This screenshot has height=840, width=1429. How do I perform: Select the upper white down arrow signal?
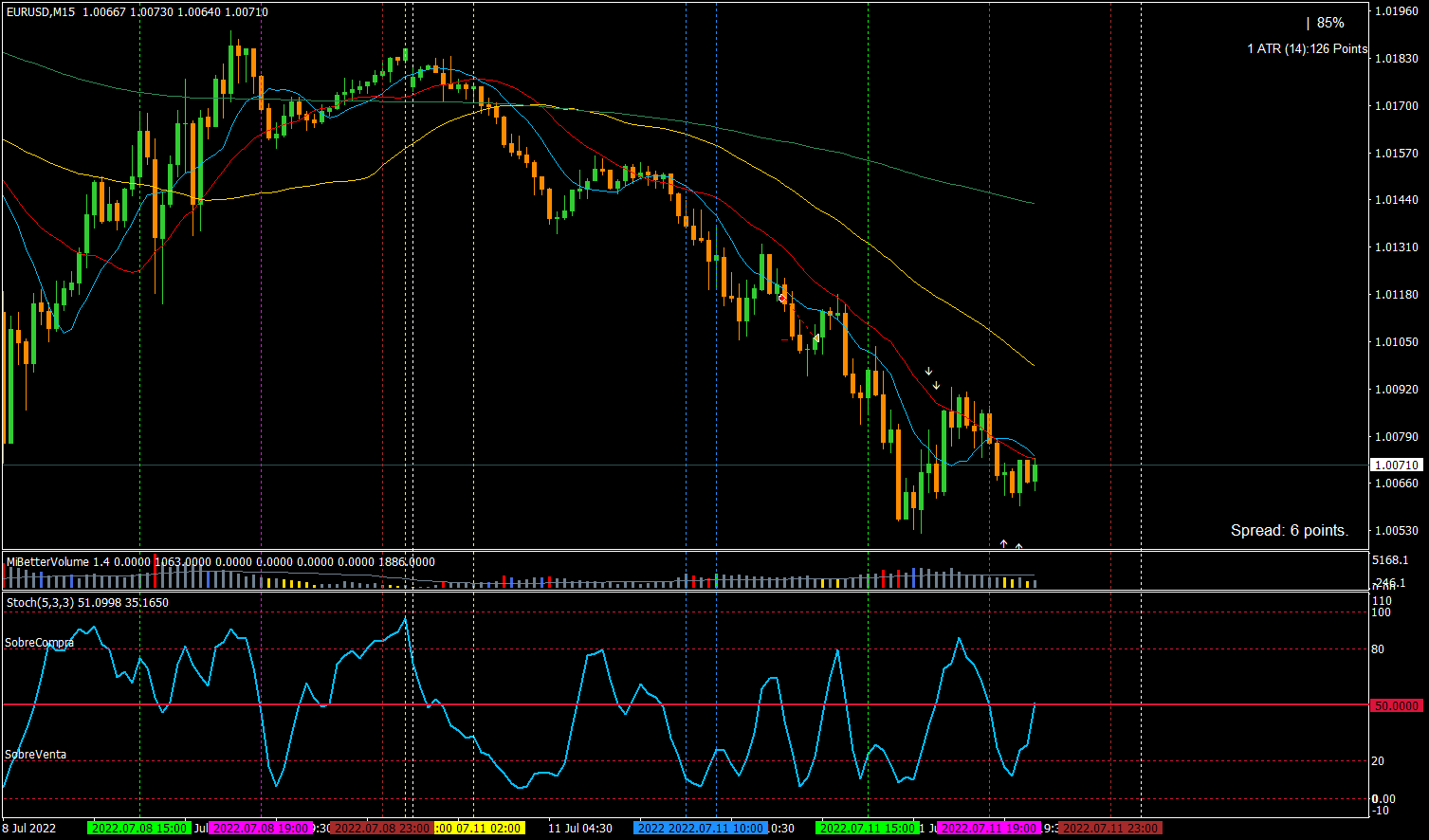(928, 372)
